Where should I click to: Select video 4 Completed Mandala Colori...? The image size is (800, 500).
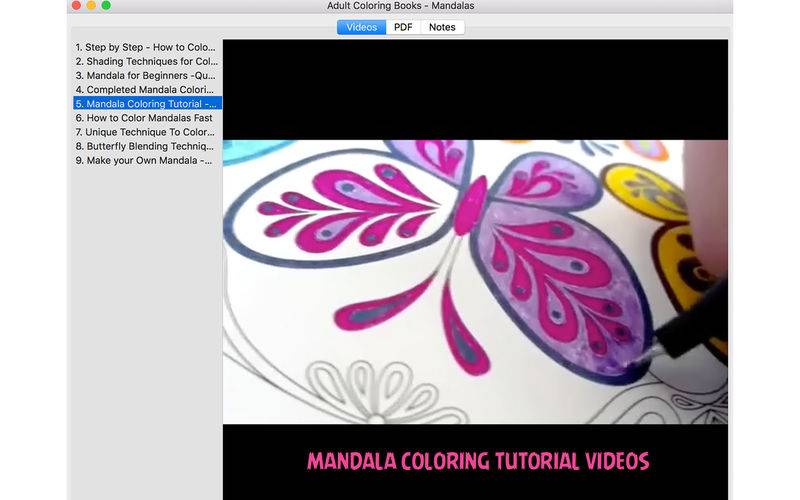pyautogui.click(x=147, y=90)
